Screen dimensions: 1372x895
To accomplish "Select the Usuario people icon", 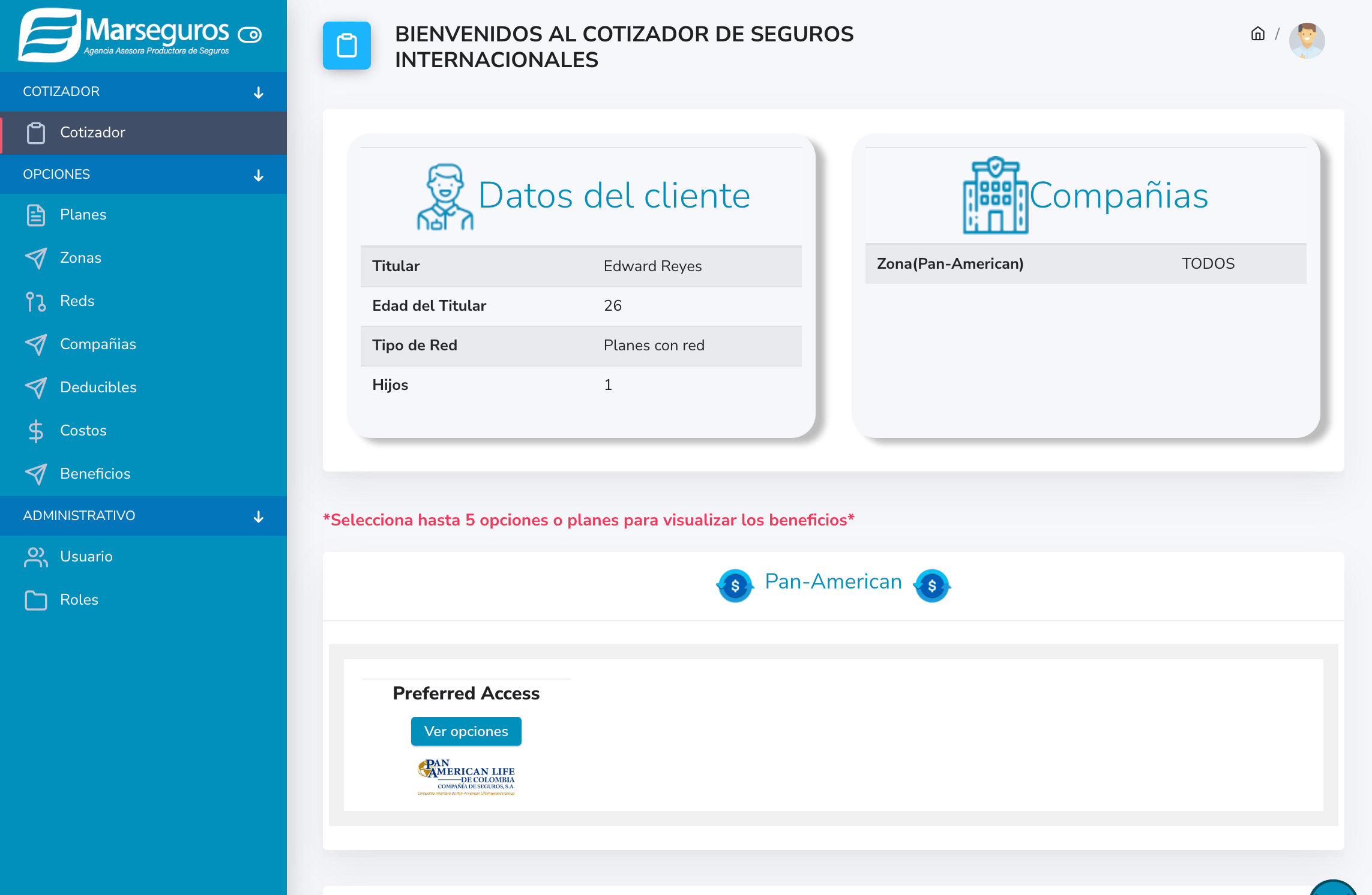I will tap(36, 556).
